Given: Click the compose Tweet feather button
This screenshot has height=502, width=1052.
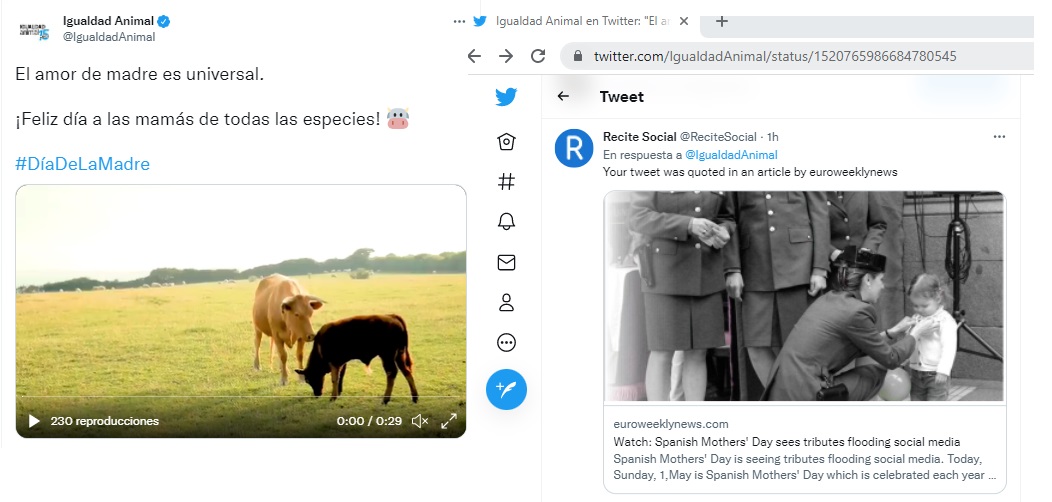Looking at the screenshot, I should click(x=506, y=389).
